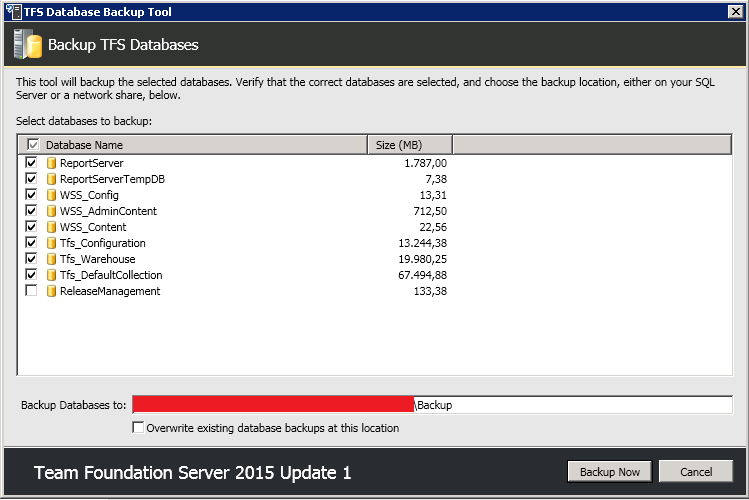Click the size value 1.787,00
This screenshot has height=500, width=749.
pos(426,163)
